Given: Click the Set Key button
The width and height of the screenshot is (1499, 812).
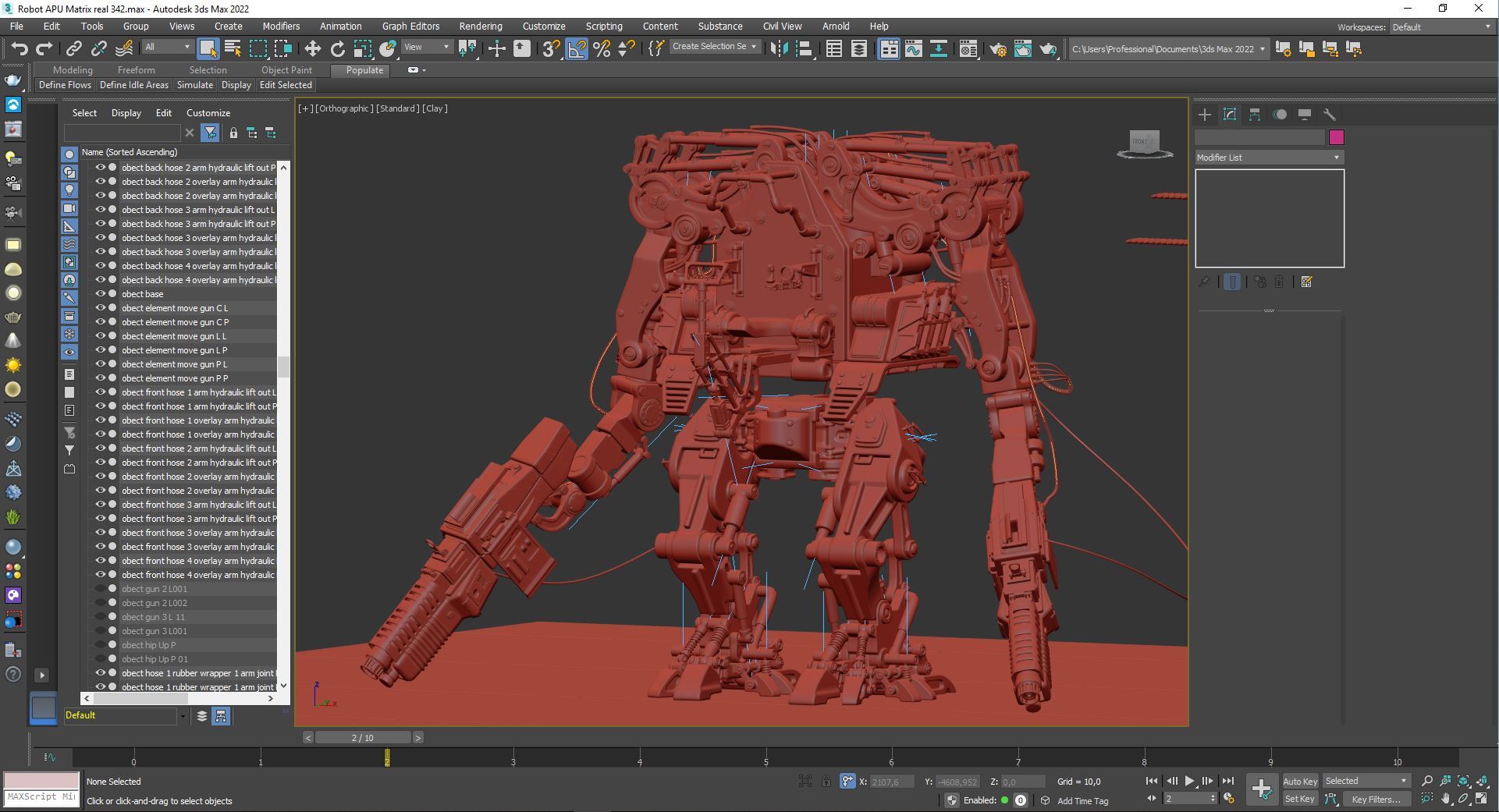Looking at the screenshot, I should click(x=1299, y=799).
